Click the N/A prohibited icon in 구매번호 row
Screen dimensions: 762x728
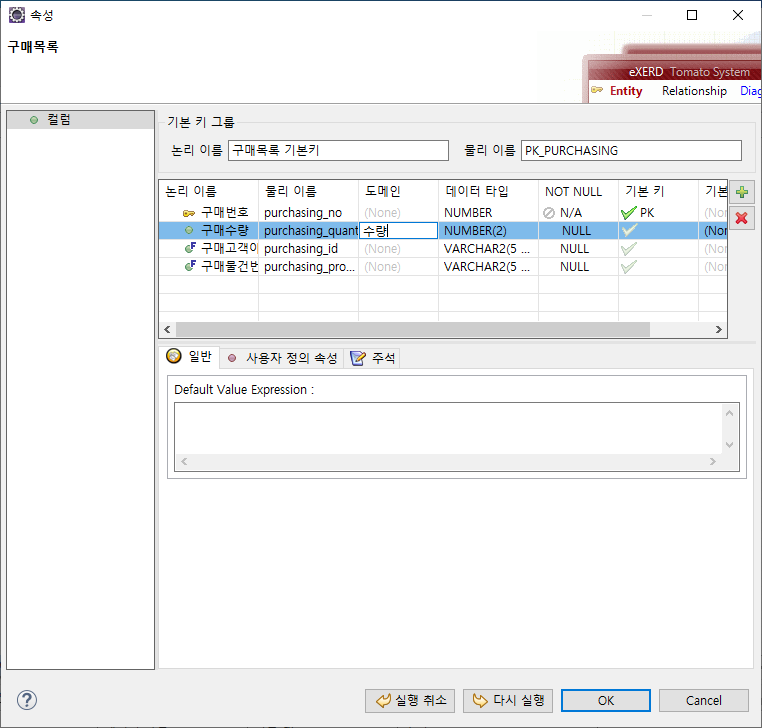549,213
